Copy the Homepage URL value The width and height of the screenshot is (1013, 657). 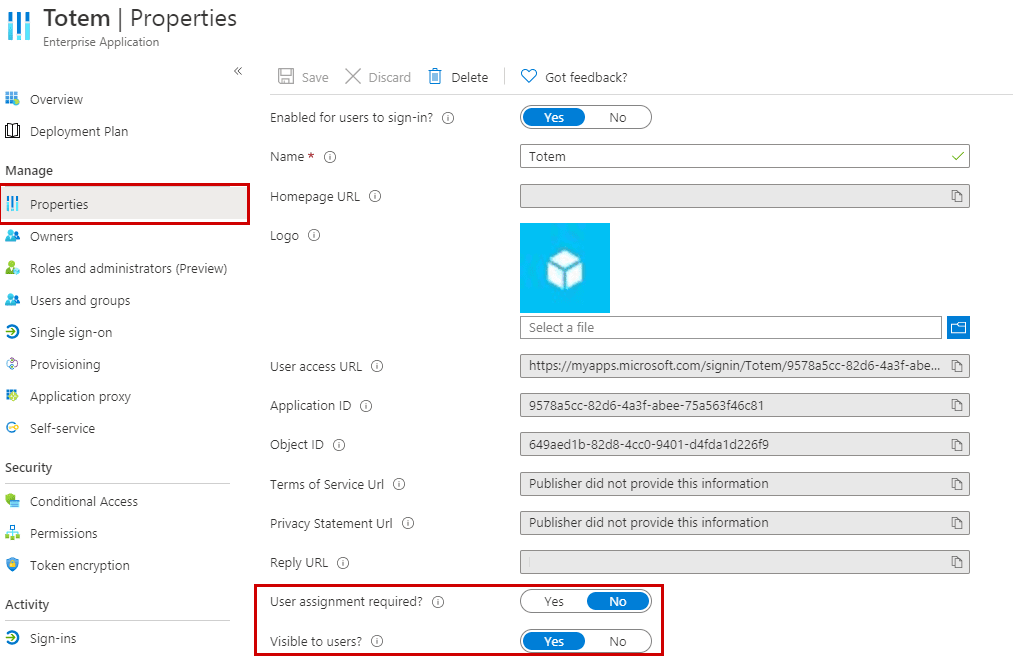pos(957,196)
